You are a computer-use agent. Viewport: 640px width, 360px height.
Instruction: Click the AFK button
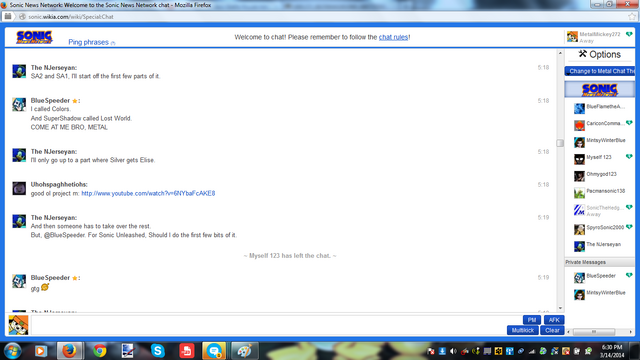554,320
